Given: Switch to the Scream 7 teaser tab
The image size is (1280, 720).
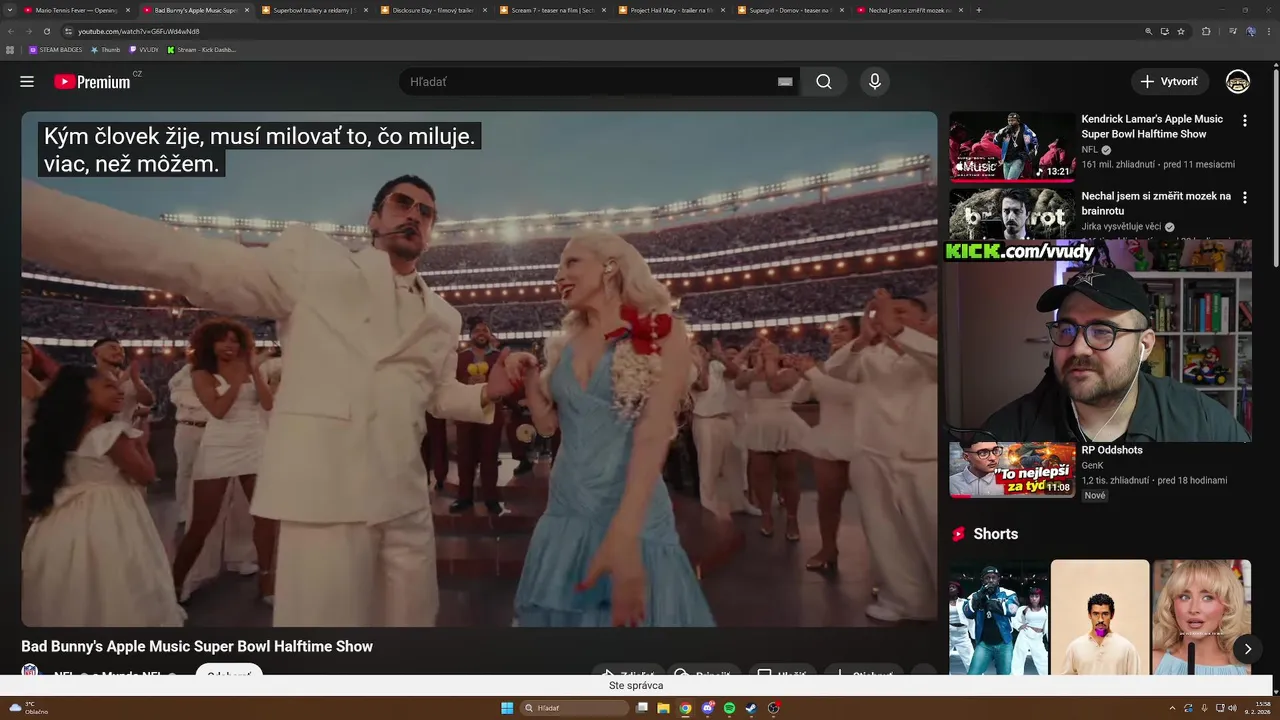Looking at the screenshot, I should [552, 10].
